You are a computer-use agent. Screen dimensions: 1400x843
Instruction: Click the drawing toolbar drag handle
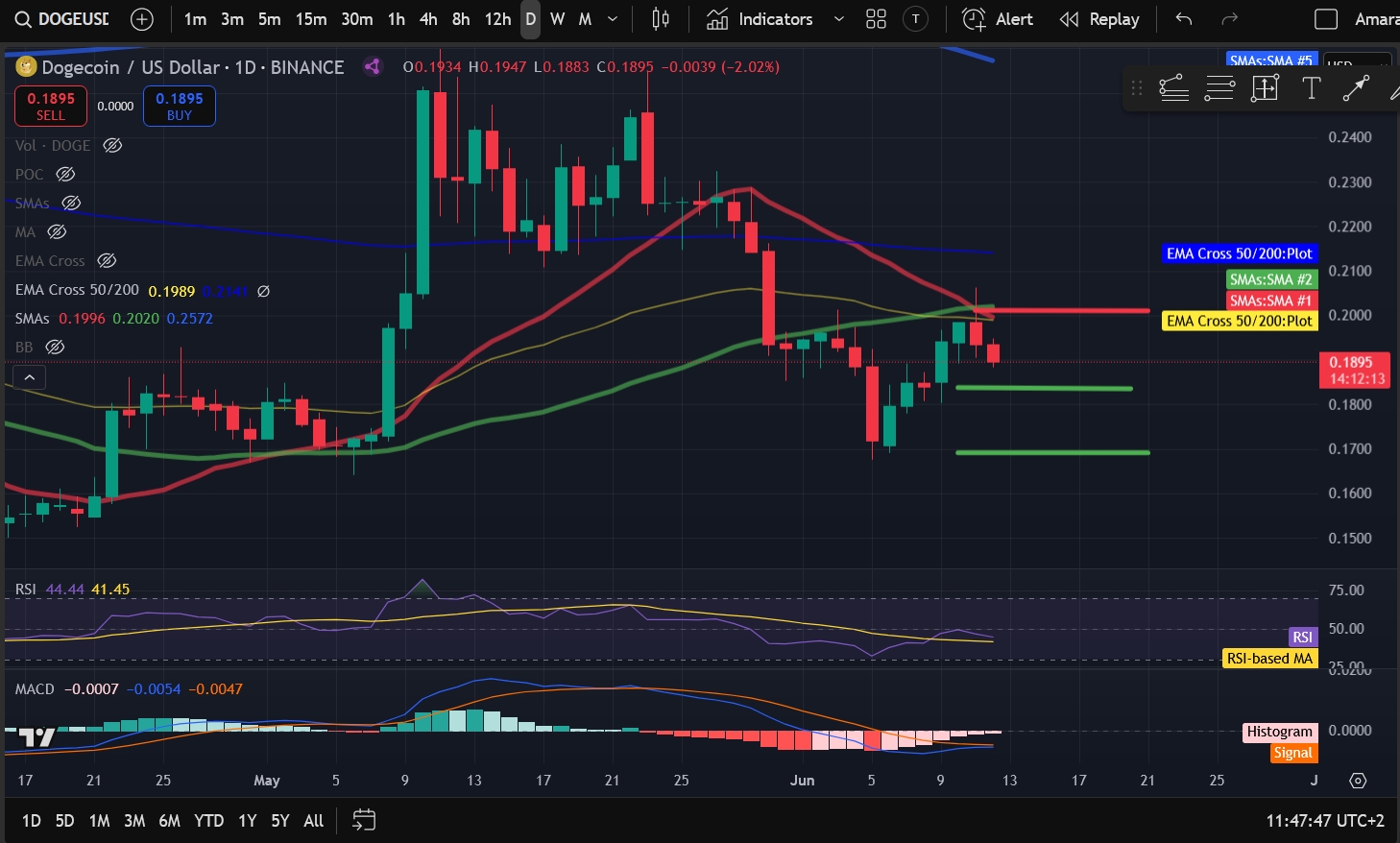[1137, 88]
